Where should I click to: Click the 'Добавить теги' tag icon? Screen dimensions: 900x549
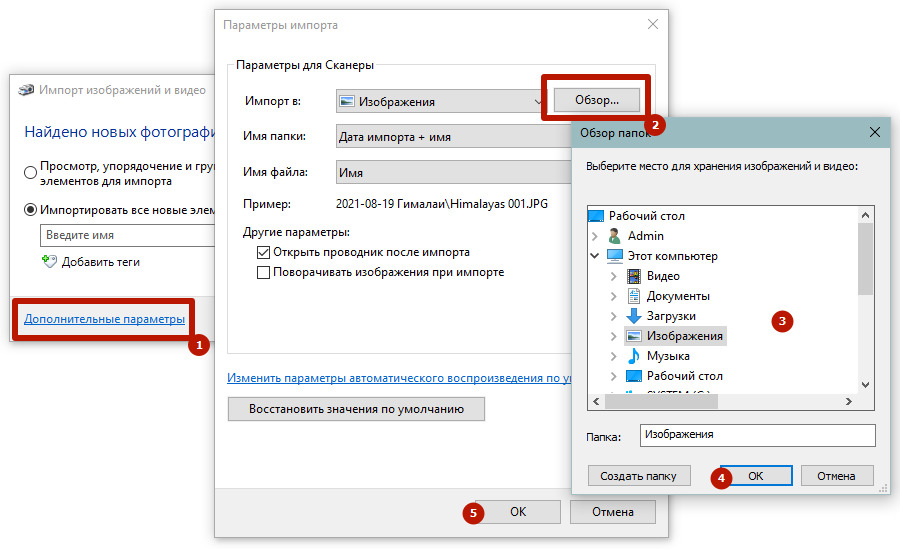tap(49, 261)
